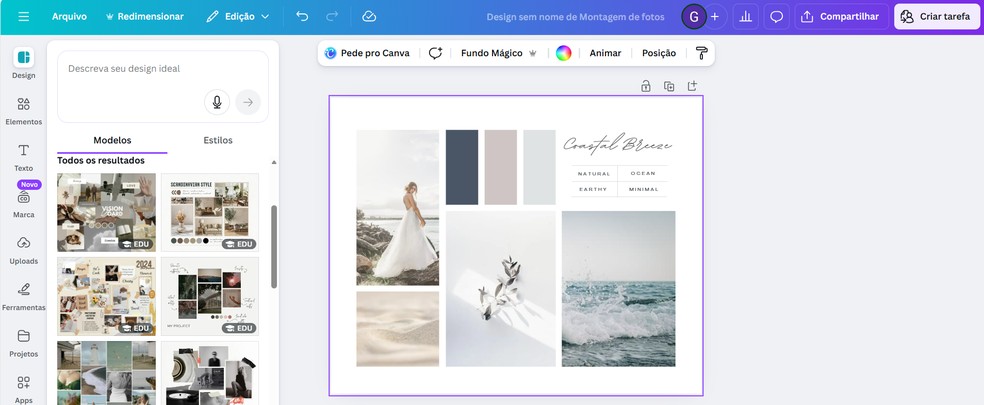Click Pede pro Canva button
The height and width of the screenshot is (405, 984).
point(367,53)
